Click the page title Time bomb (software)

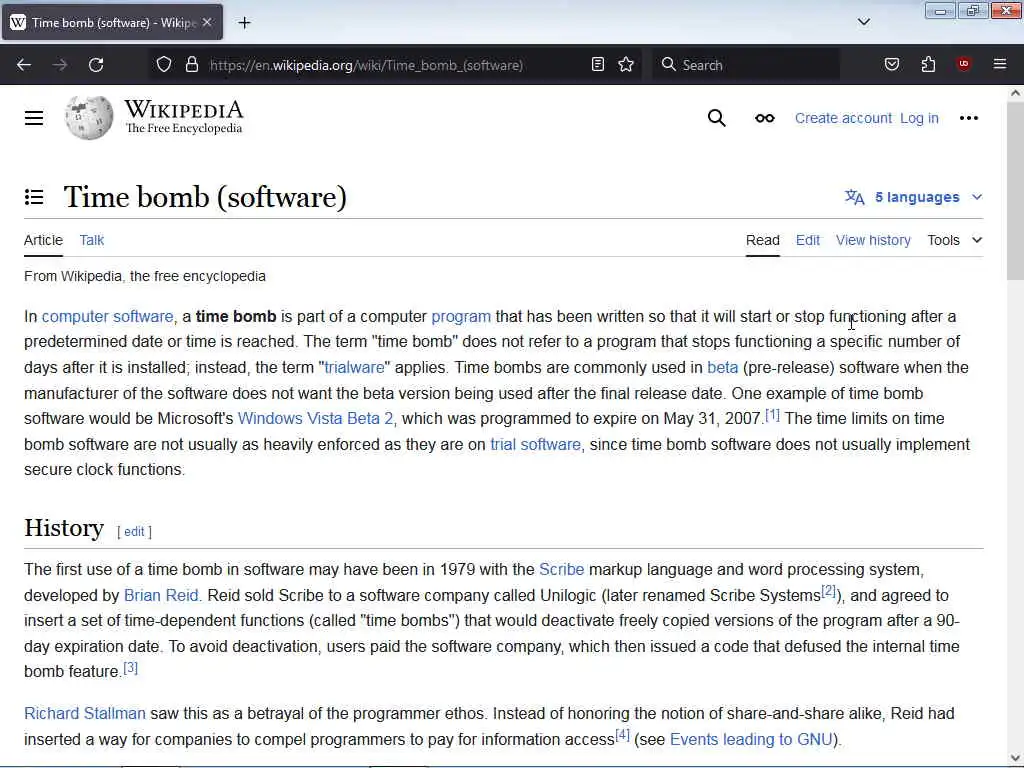pyautogui.click(x=205, y=197)
